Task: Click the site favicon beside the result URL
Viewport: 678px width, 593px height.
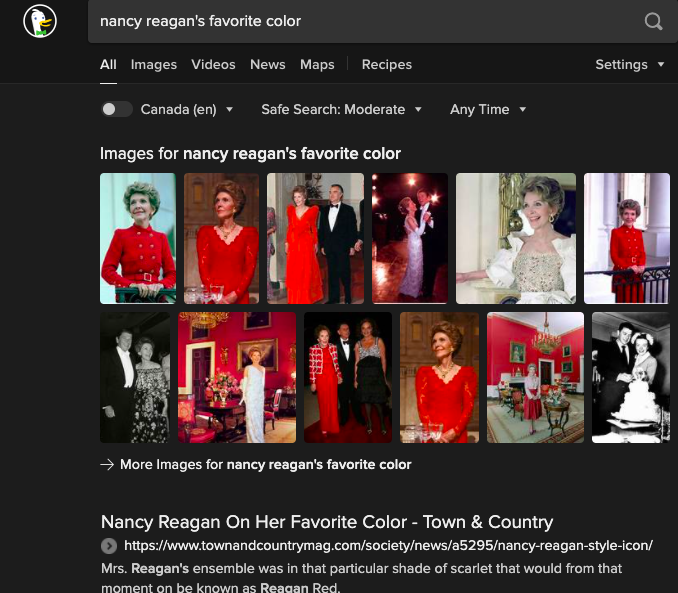Action: click(109, 546)
